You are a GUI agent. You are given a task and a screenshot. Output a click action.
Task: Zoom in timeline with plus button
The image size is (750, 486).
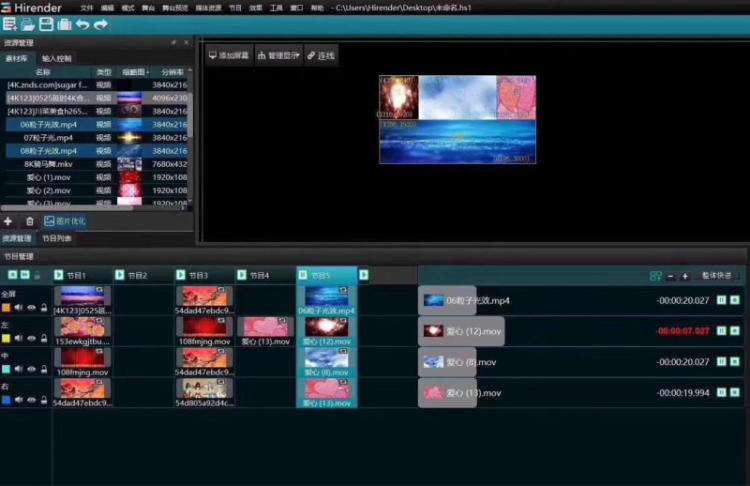684,276
